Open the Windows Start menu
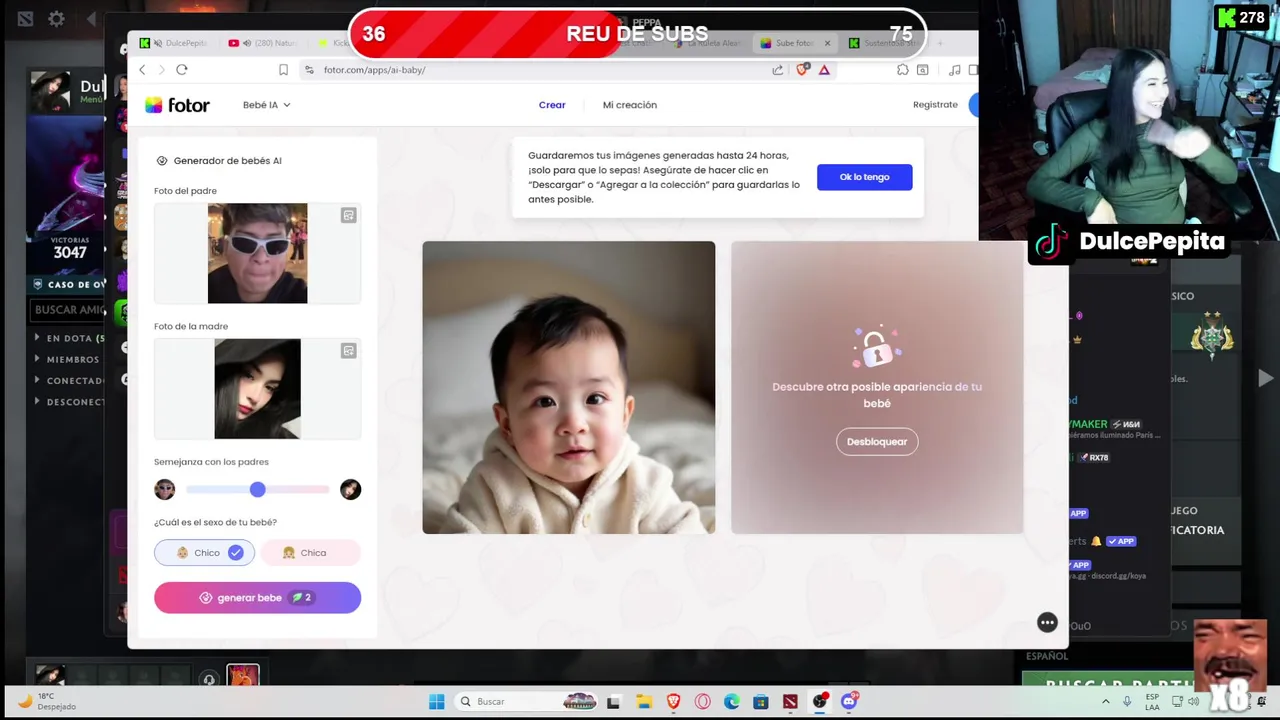This screenshot has width=1280, height=720. pyautogui.click(x=437, y=702)
